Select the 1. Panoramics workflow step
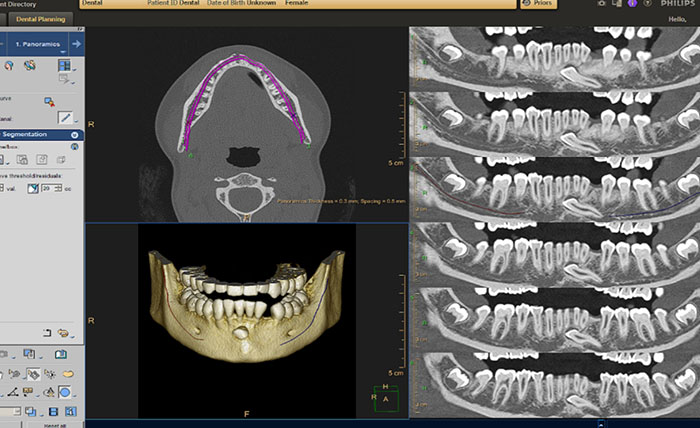700x428 pixels. pos(38,44)
